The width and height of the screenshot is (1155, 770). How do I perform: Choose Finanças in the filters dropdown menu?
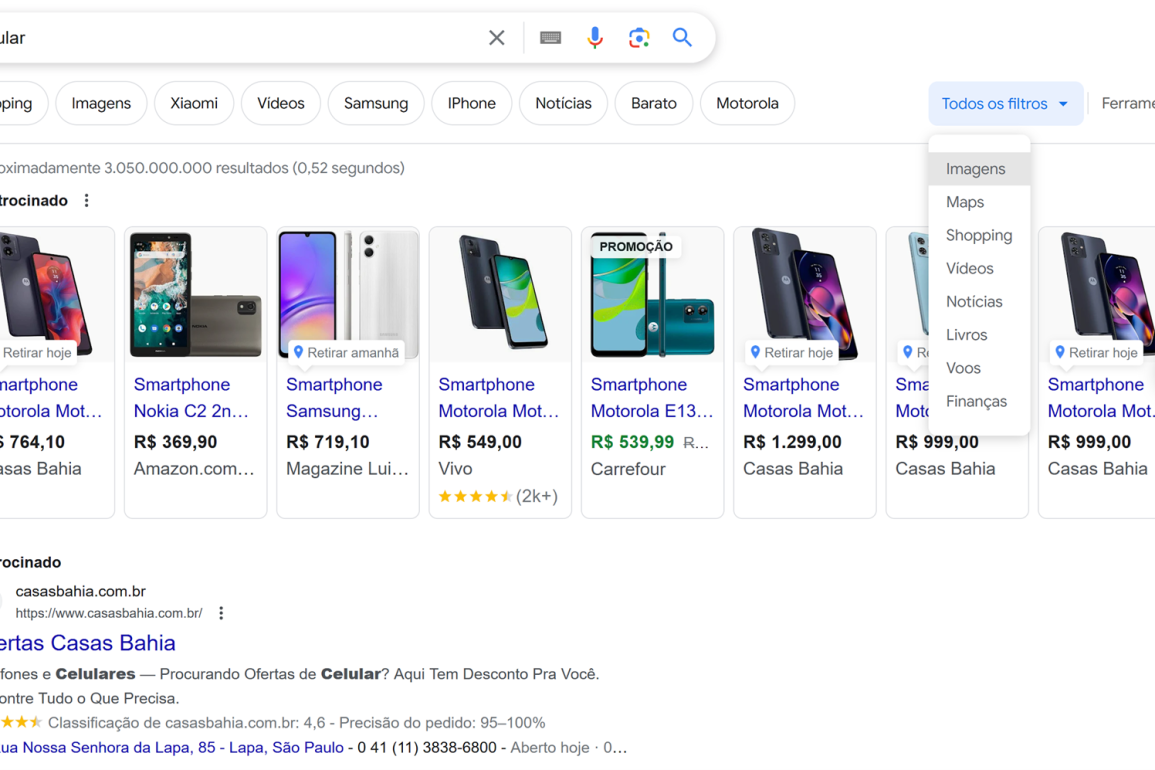979,401
